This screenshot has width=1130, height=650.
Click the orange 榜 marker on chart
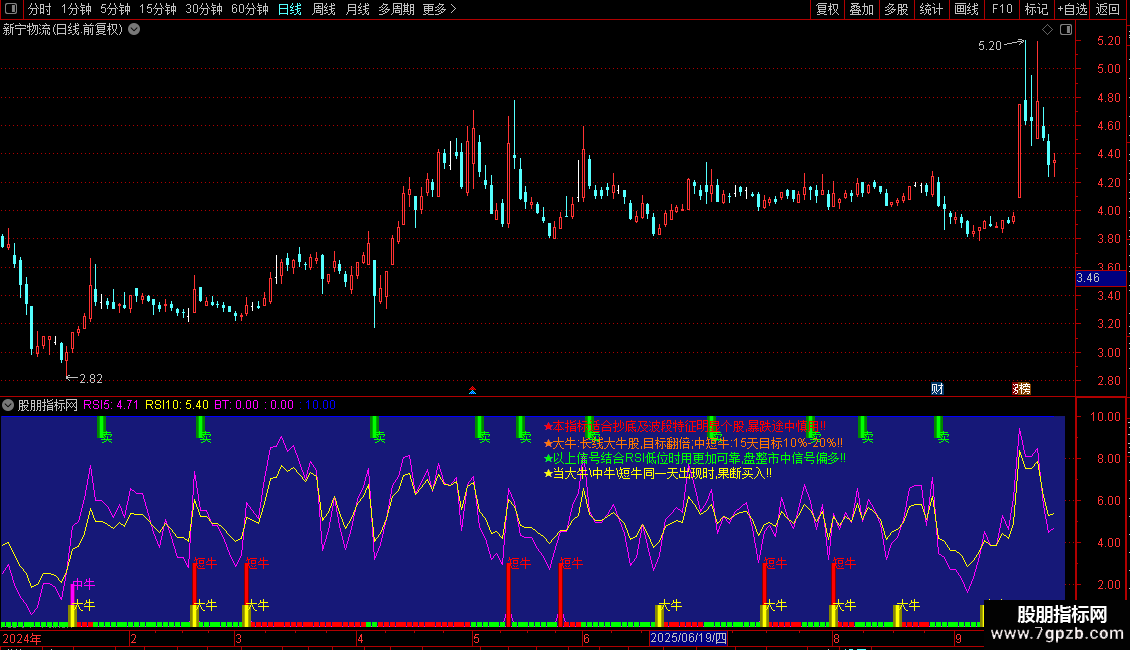tap(1022, 389)
